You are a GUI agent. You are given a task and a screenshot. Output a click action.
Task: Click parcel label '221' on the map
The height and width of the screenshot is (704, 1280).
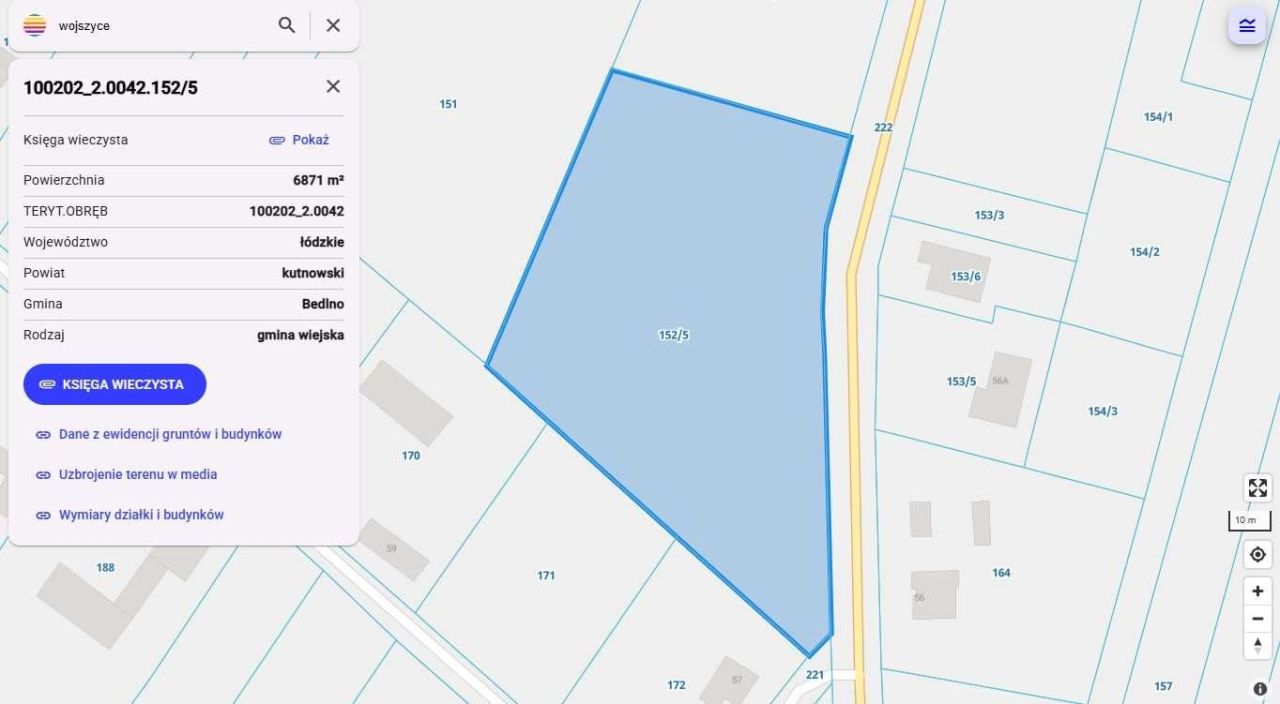click(815, 675)
